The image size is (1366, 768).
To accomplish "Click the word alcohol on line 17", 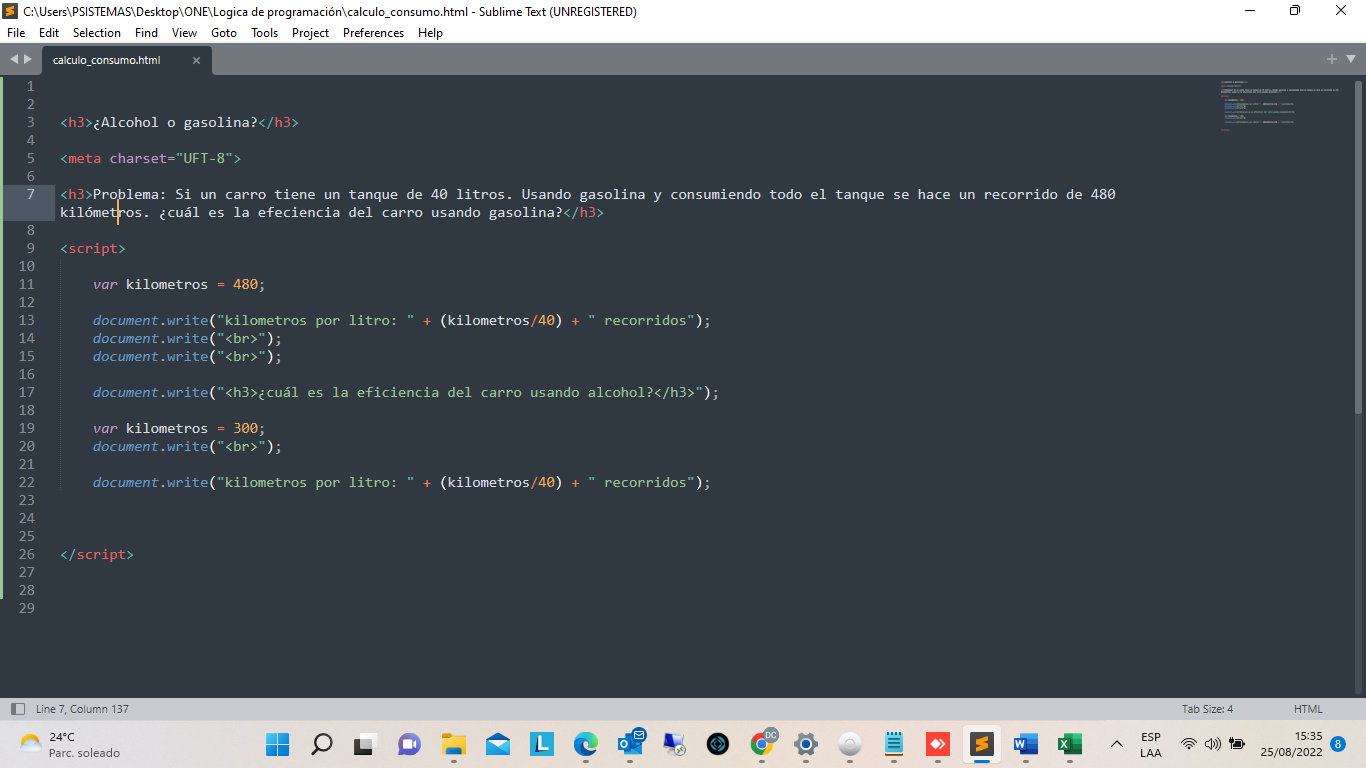I will tap(617, 392).
